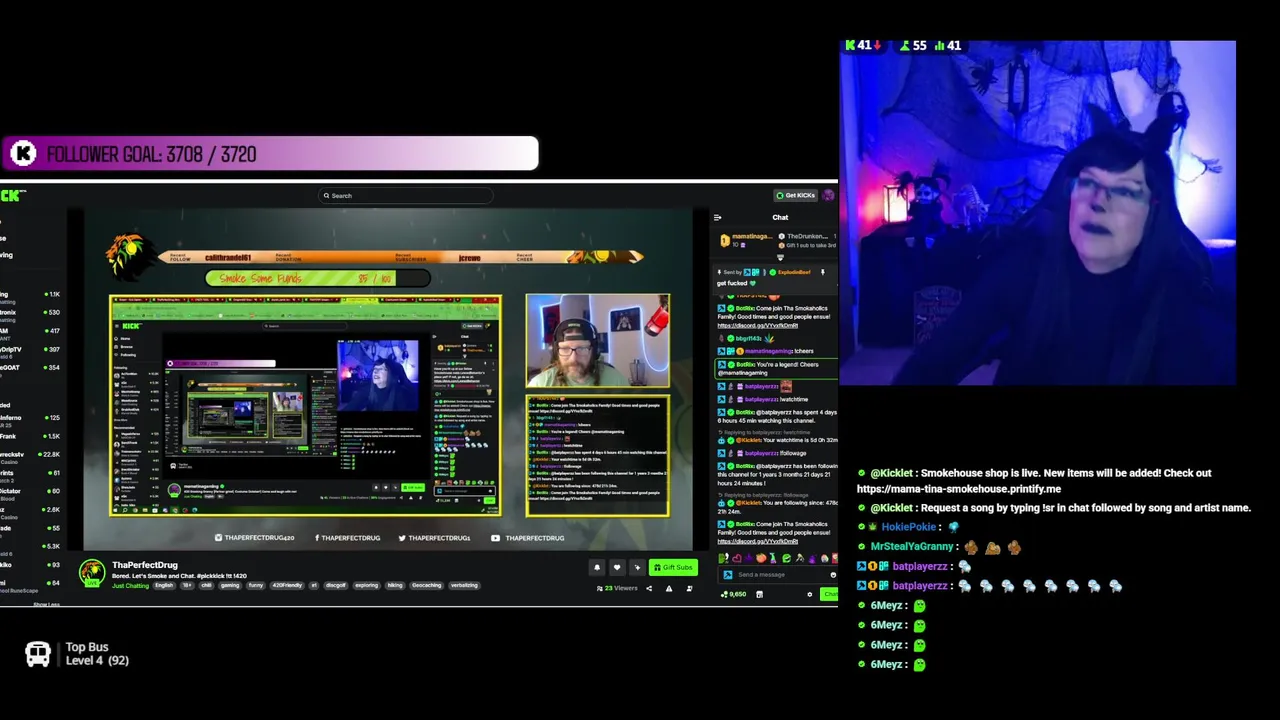Click the 9,650 channel points balance

(734, 594)
